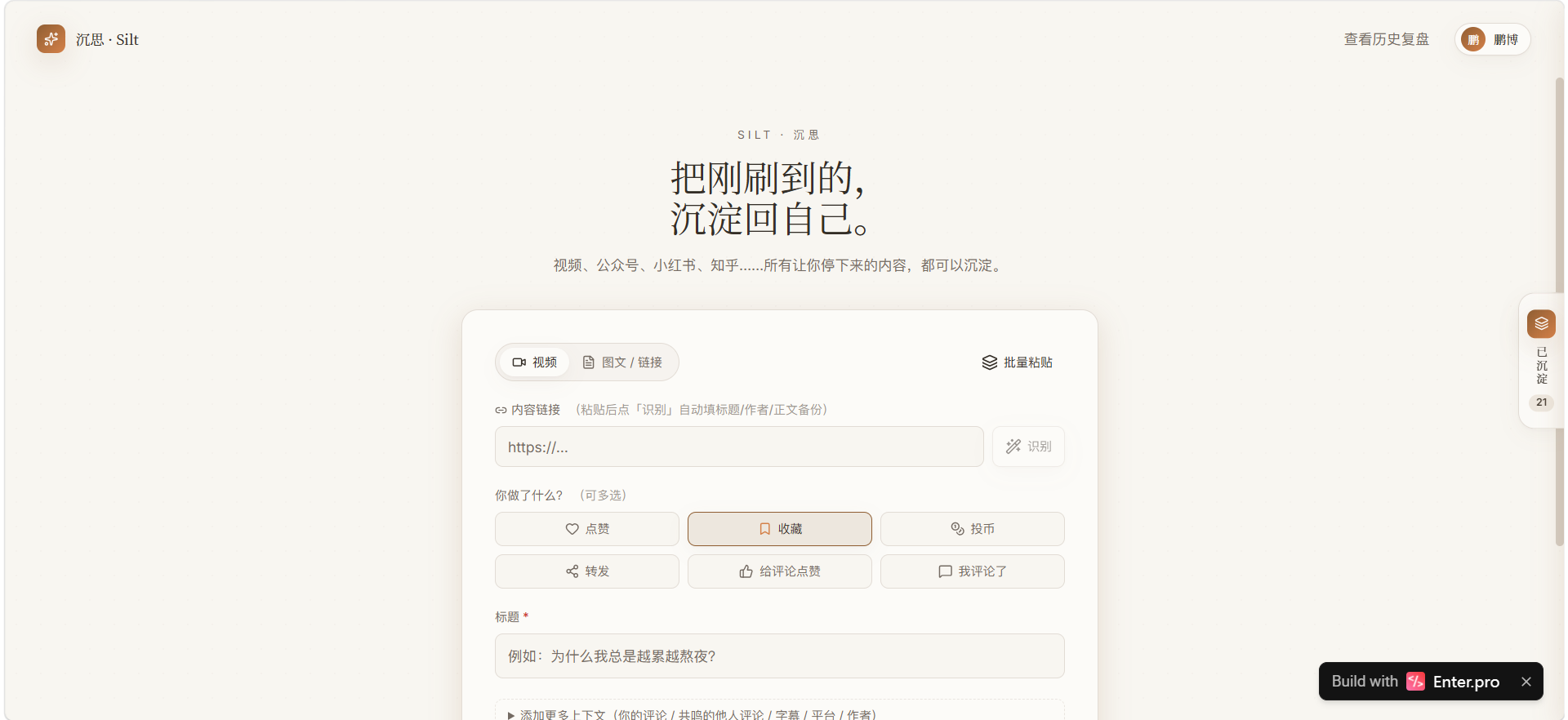
Task: Click the coins icon in 投币
Action: tap(958, 529)
